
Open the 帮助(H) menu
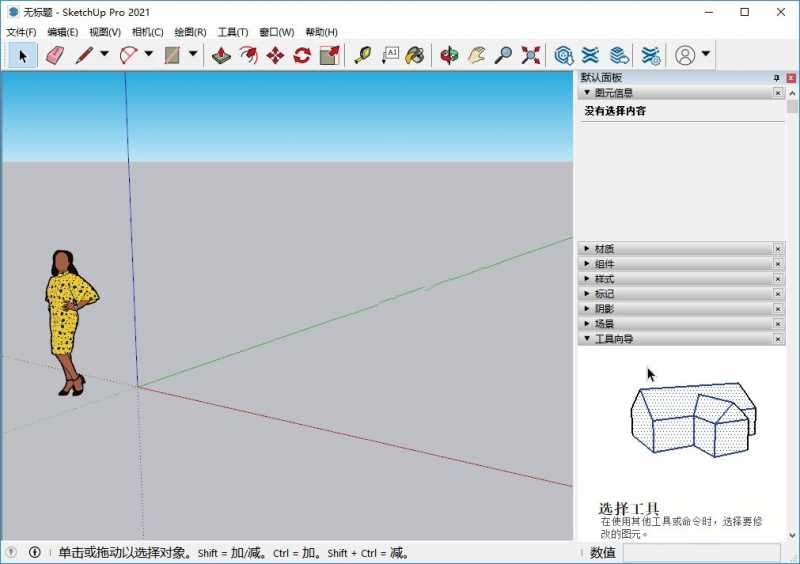(321, 32)
